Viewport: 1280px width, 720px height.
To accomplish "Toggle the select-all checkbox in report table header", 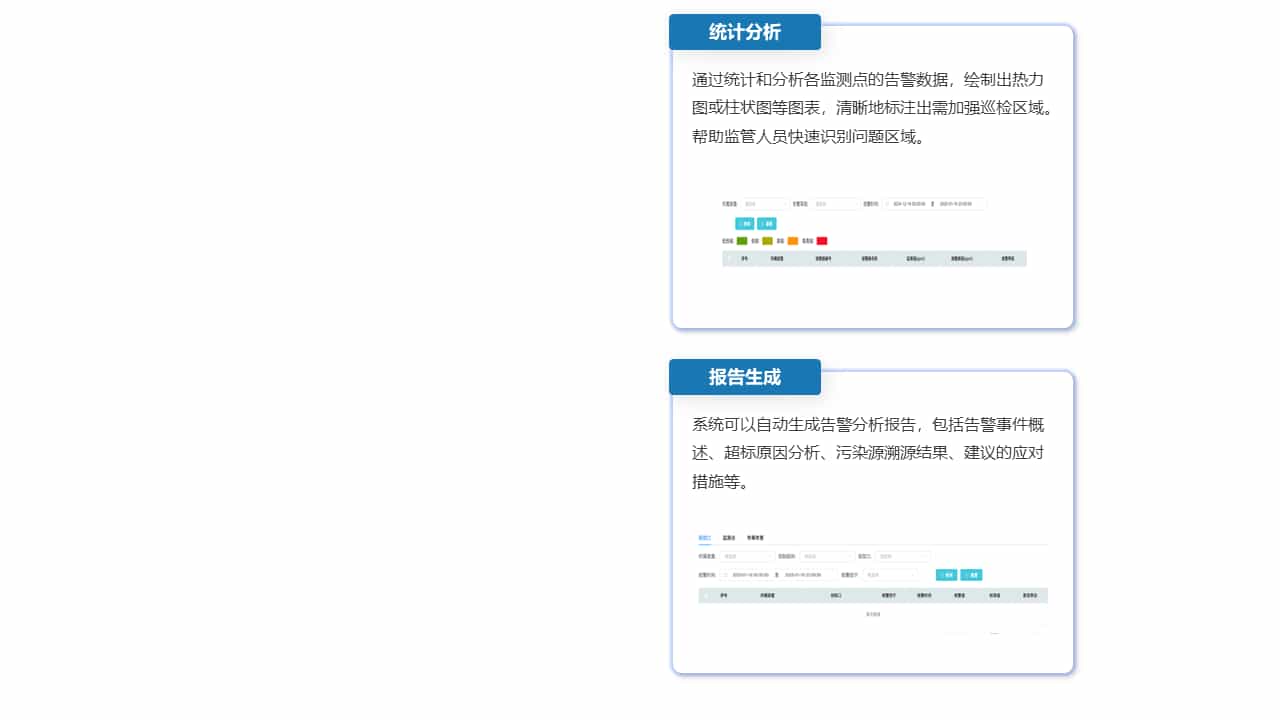I will (706, 596).
